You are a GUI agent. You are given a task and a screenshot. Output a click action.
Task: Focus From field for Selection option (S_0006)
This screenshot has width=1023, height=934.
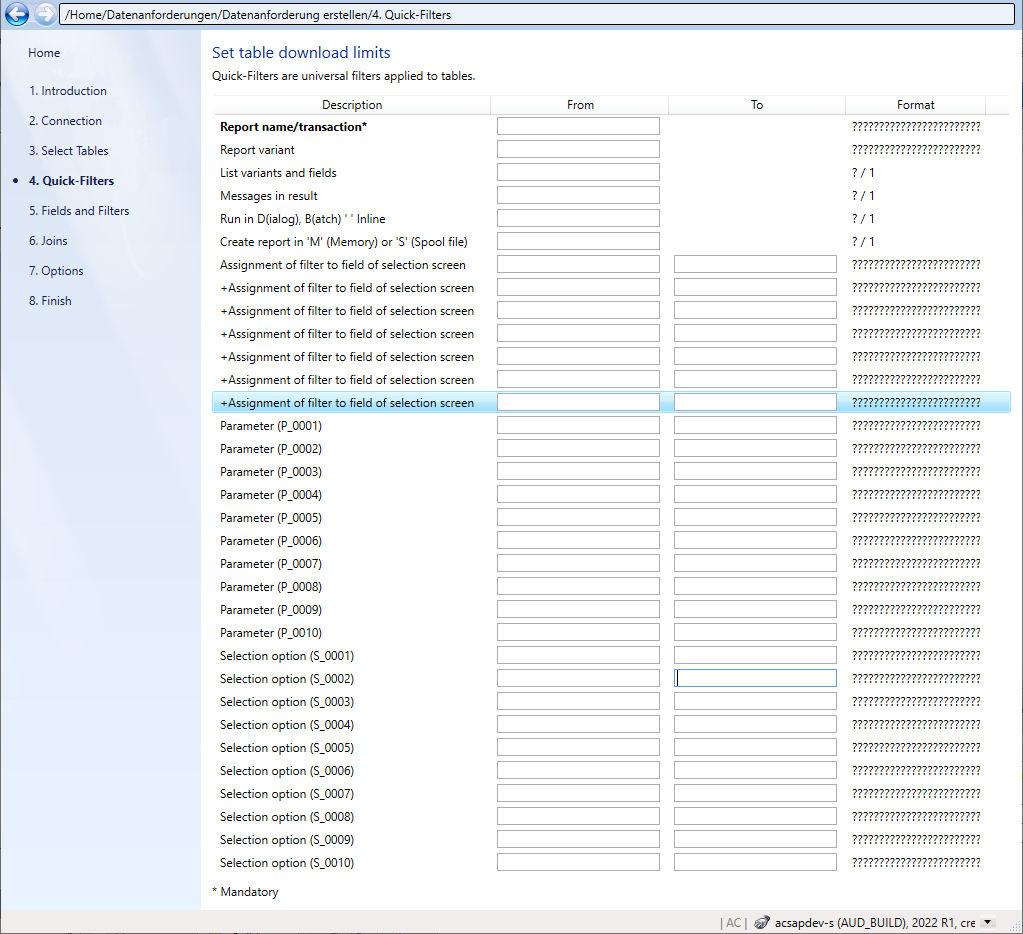click(x=578, y=770)
